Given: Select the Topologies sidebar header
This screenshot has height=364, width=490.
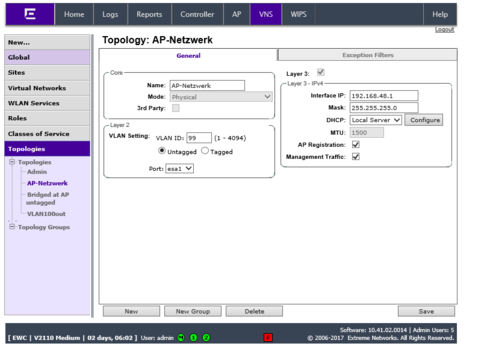Looking at the screenshot, I should [47, 149].
